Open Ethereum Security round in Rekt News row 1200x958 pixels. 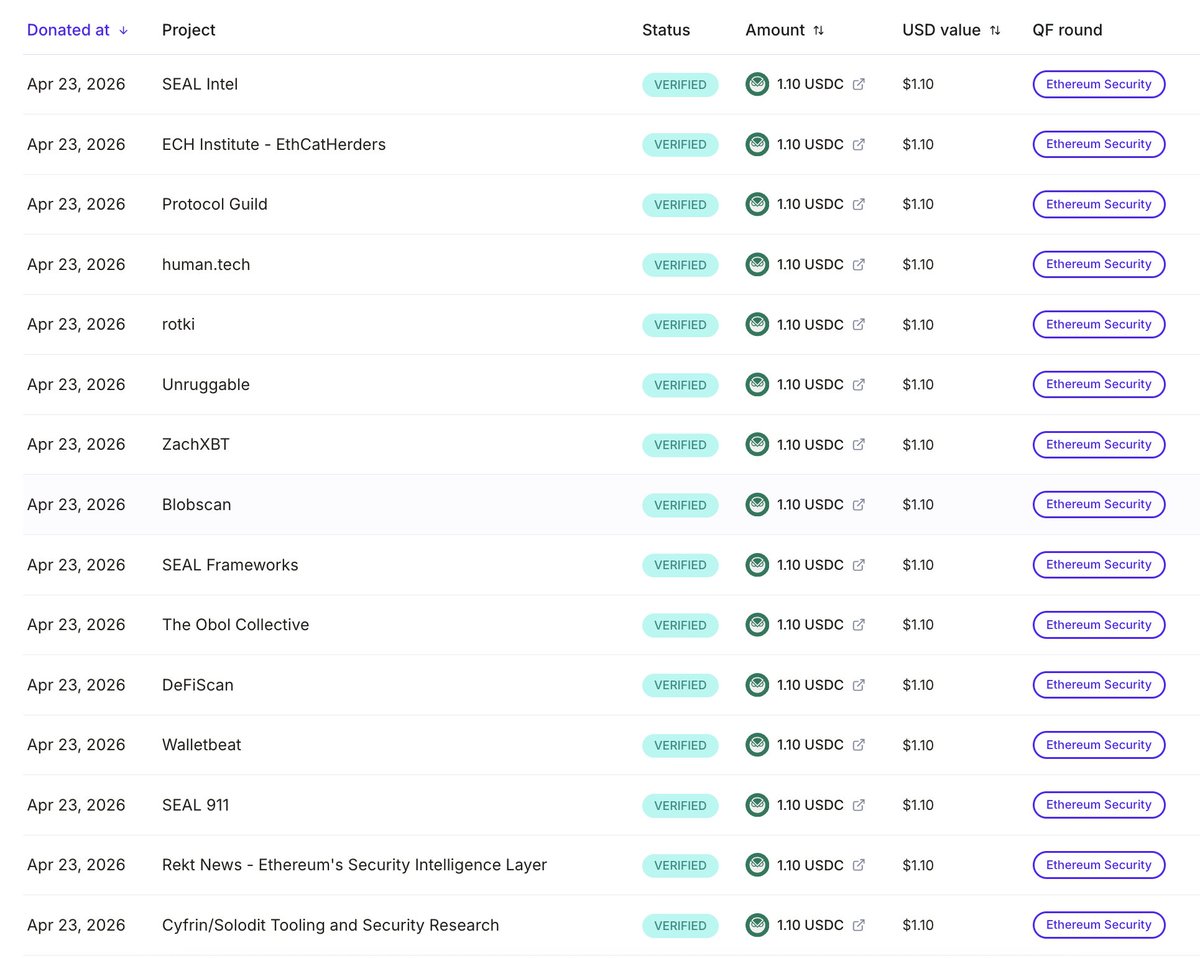pyautogui.click(x=1099, y=864)
